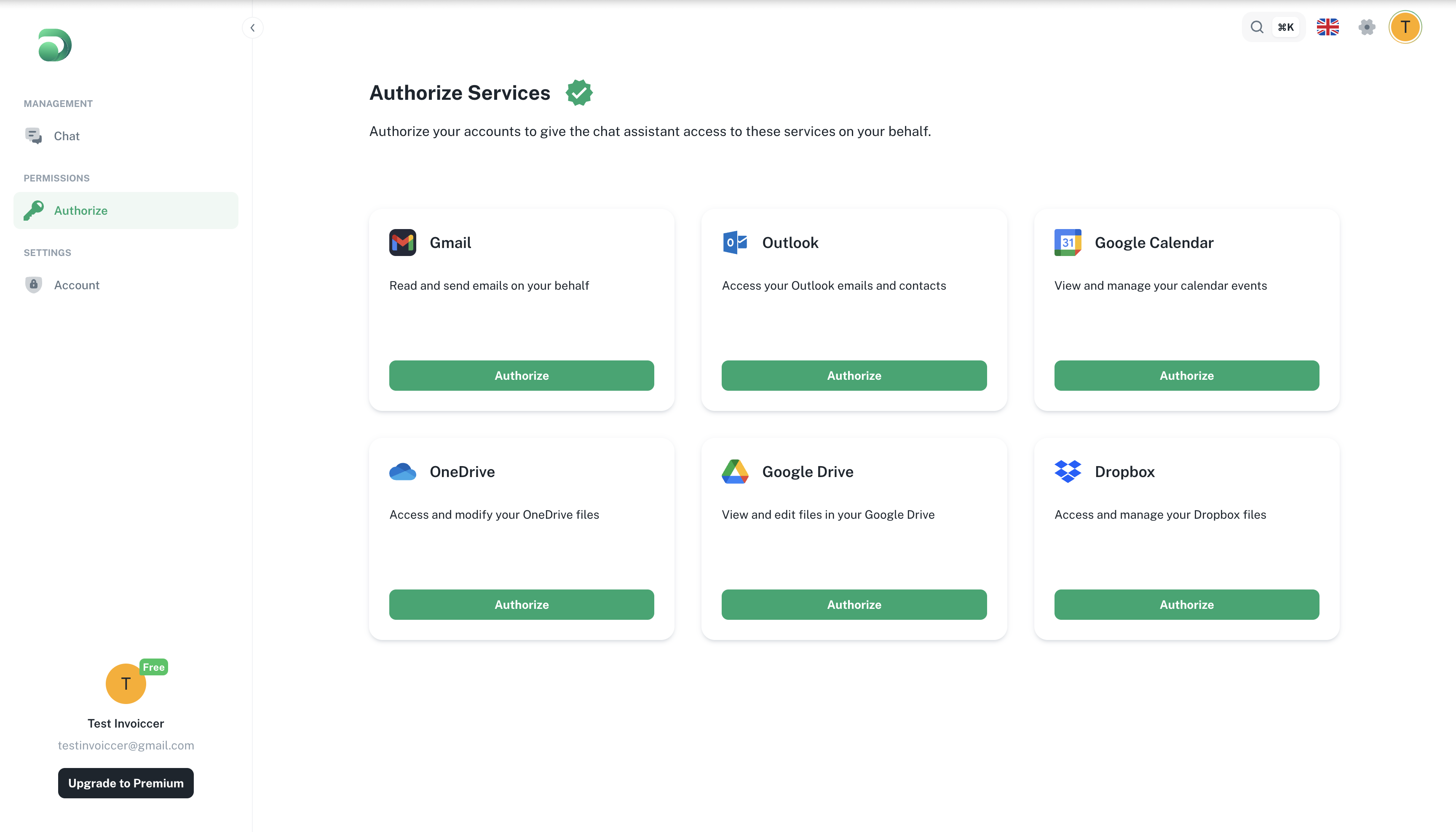Select Authorize in the Permissions section

tap(126, 210)
